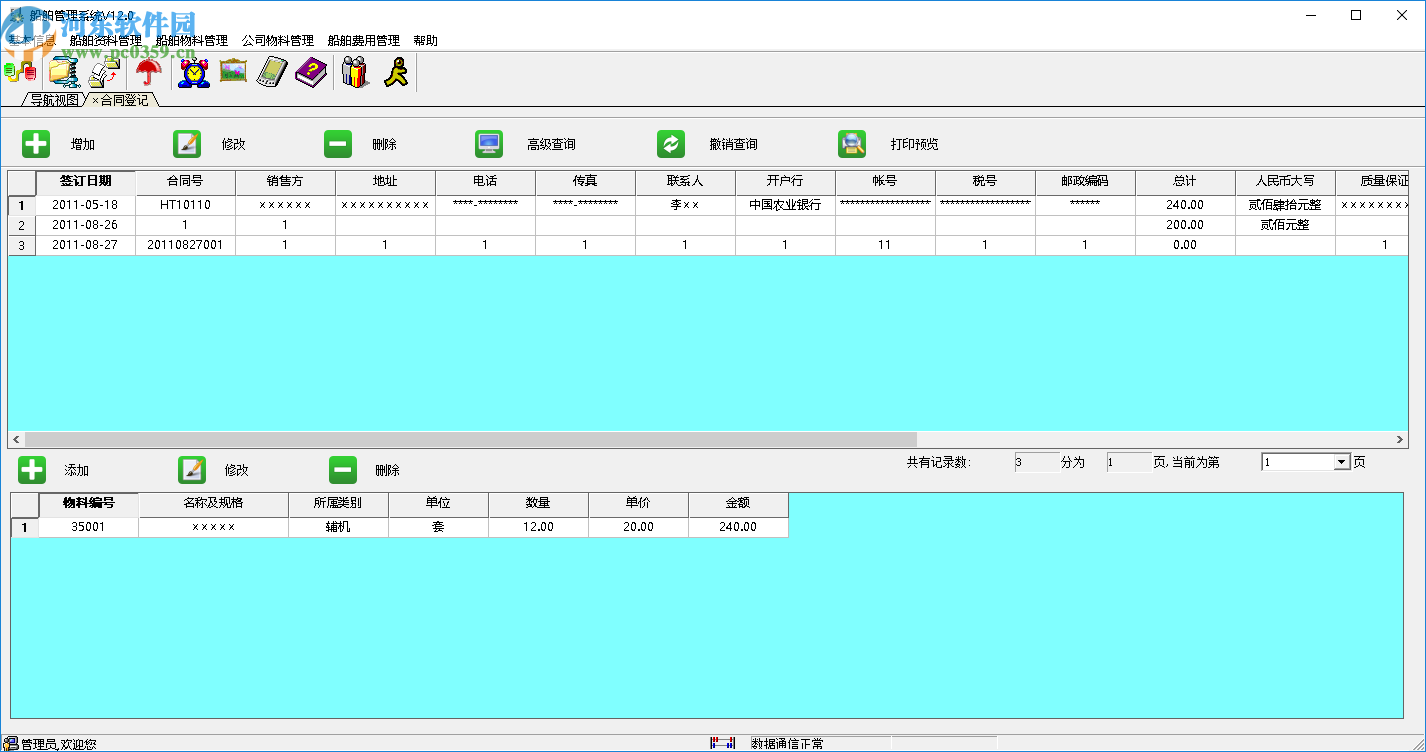
Task: Click the green plus 增加 button
Action: click(x=36, y=144)
